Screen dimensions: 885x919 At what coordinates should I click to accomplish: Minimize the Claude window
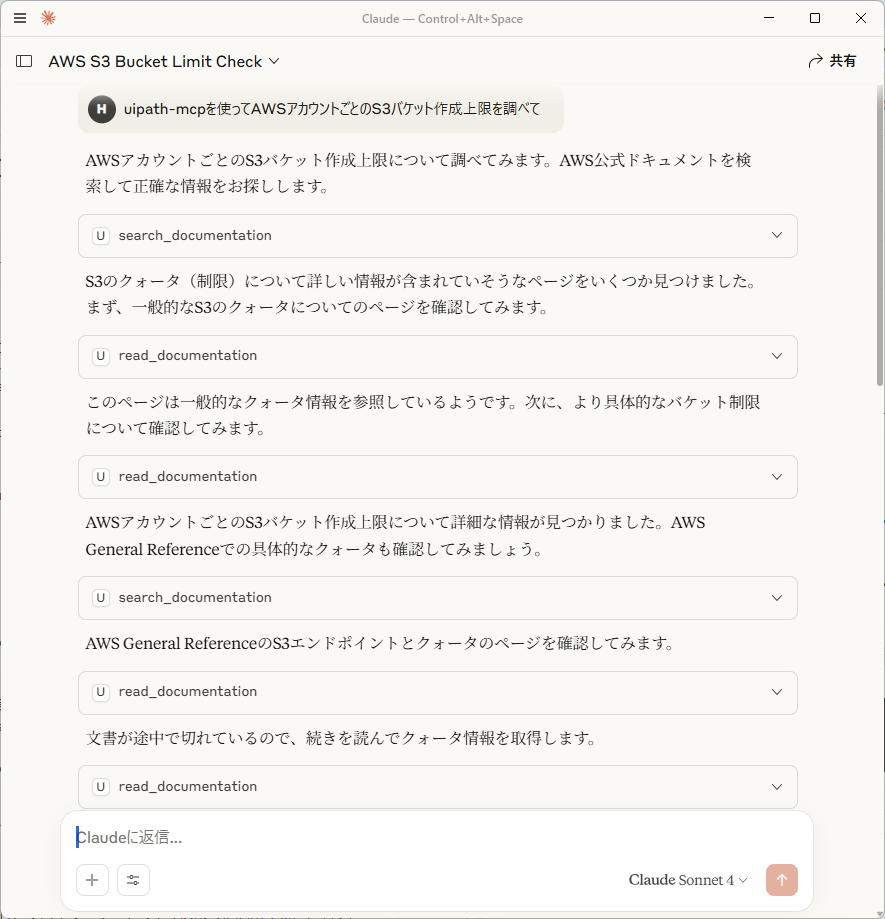770,18
